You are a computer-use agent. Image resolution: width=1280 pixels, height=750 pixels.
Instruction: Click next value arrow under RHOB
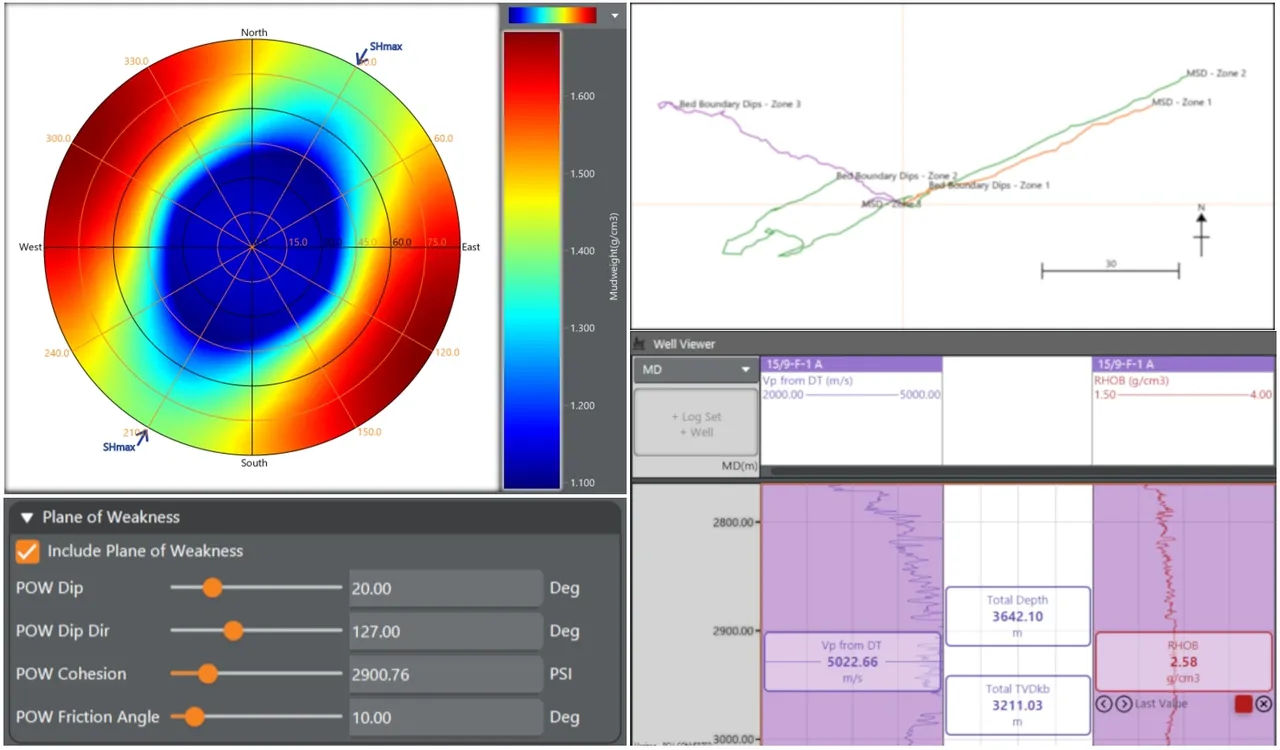click(1123, 704)
